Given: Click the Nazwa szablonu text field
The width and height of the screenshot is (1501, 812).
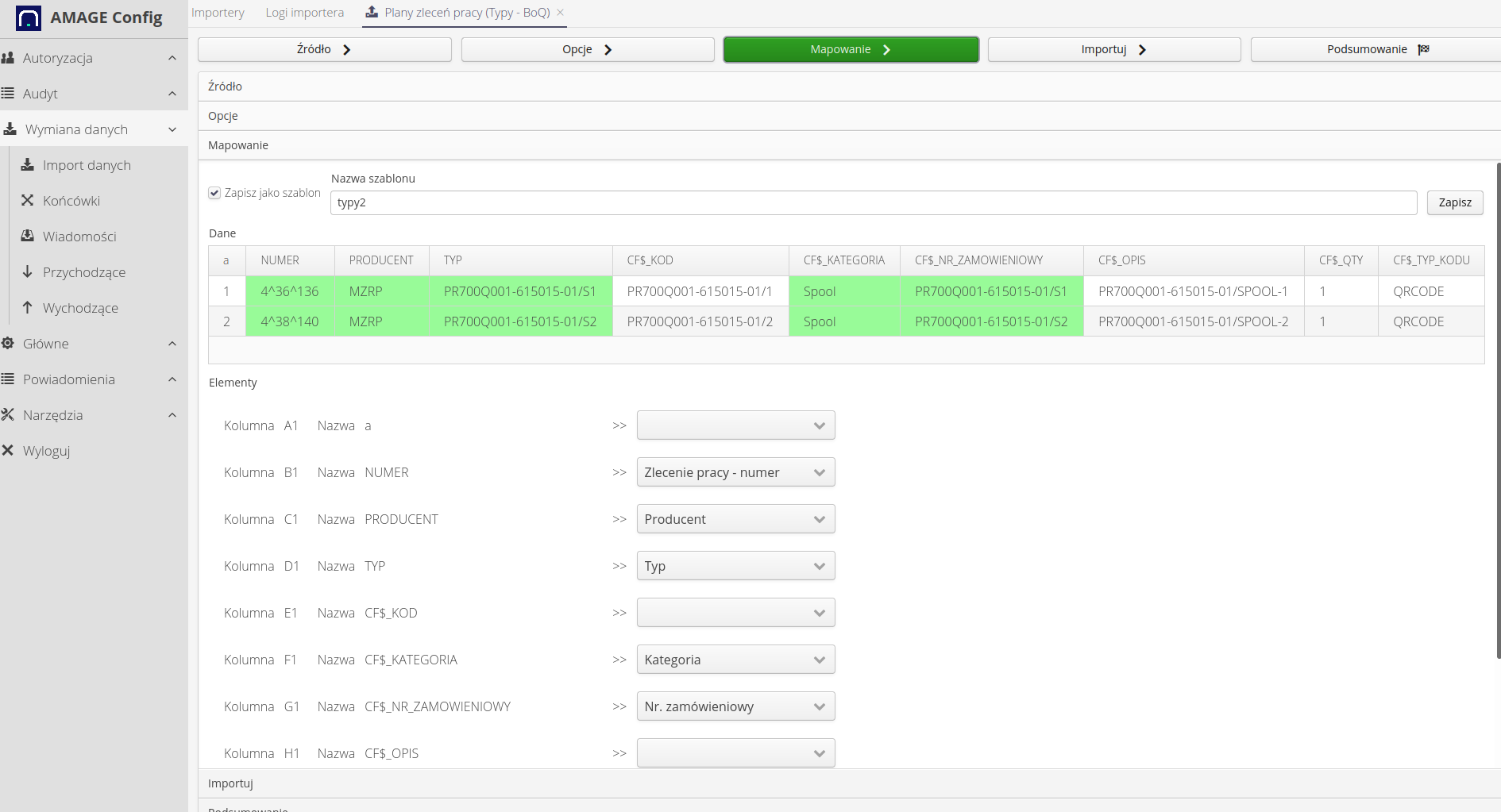Looking at the screenshot, I should 873,202.
